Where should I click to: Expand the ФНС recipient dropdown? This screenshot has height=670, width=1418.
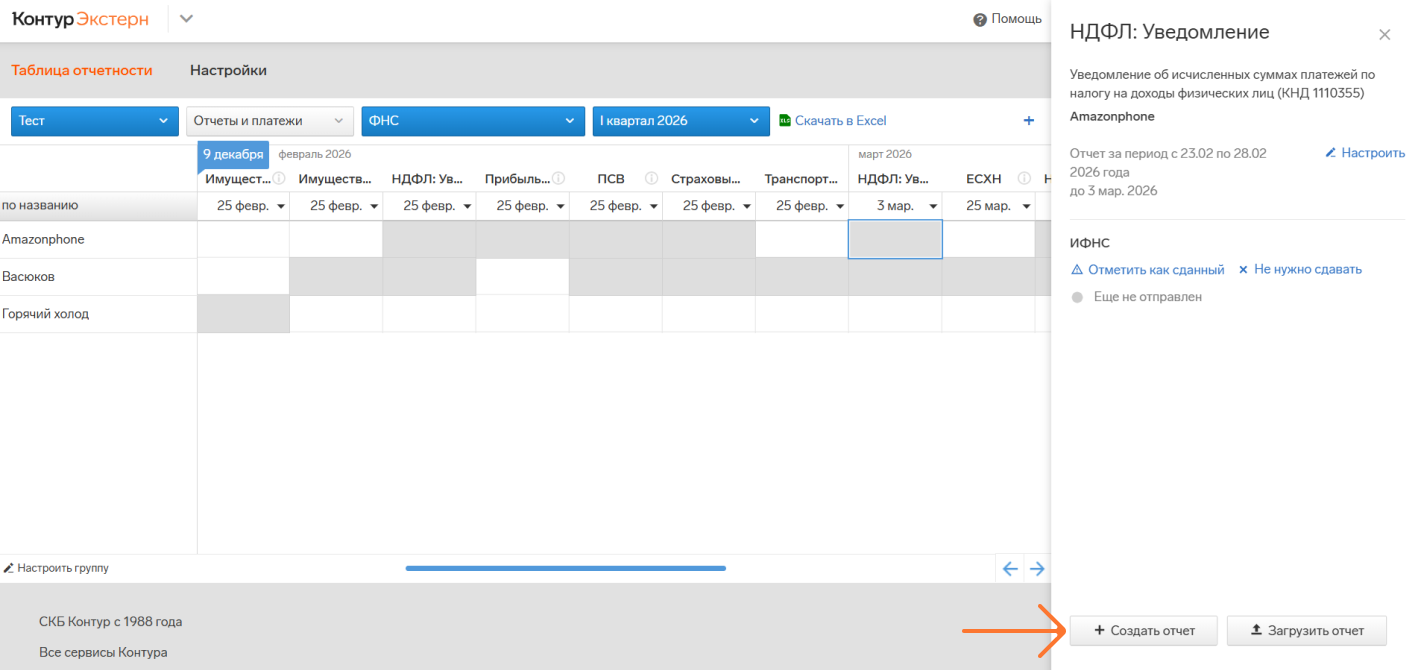click(473, 121)
